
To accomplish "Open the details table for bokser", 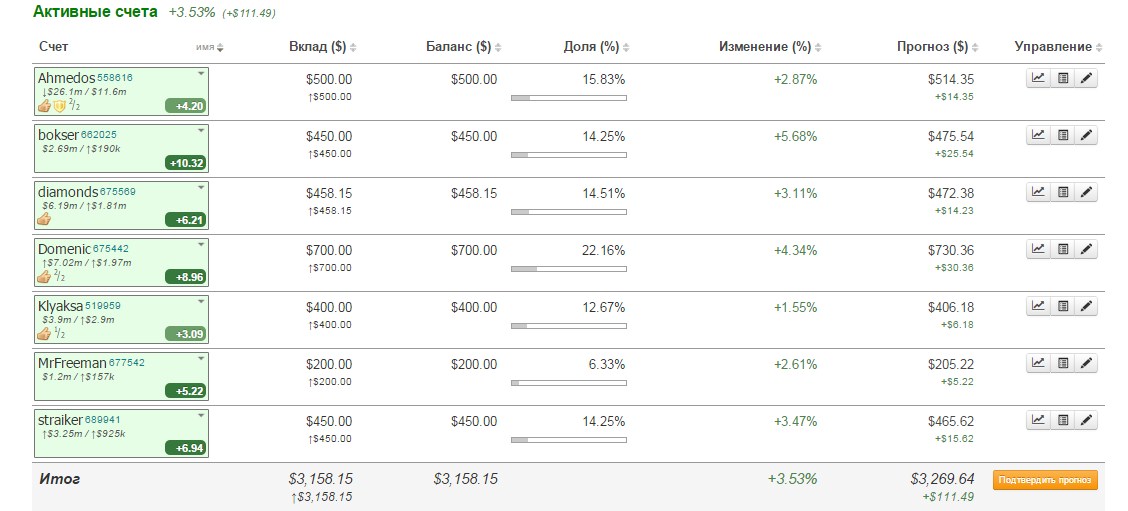I will pyautogui.click(x=1063, y=135).
